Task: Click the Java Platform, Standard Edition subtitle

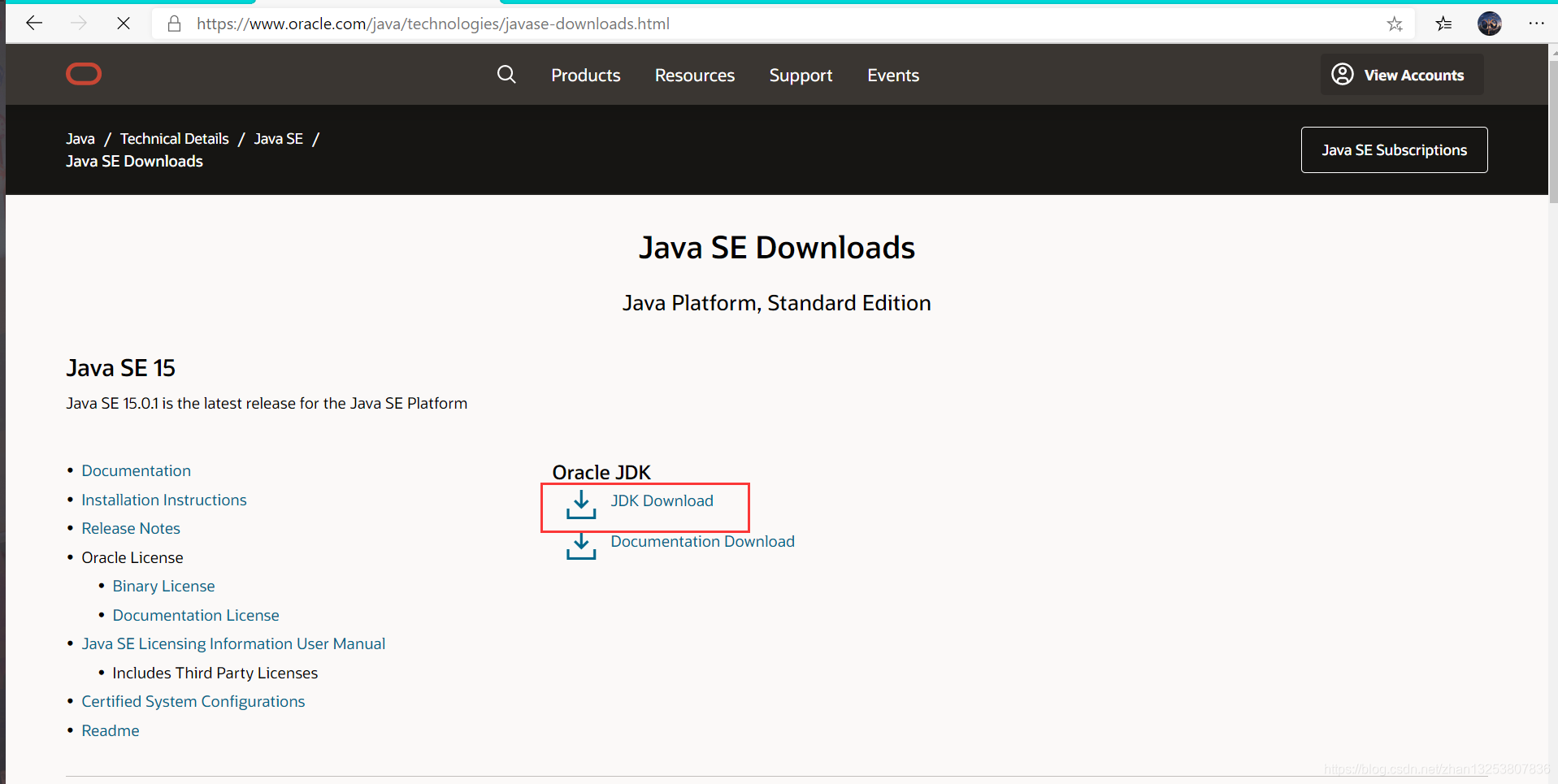Action: (x=777, y=303)
